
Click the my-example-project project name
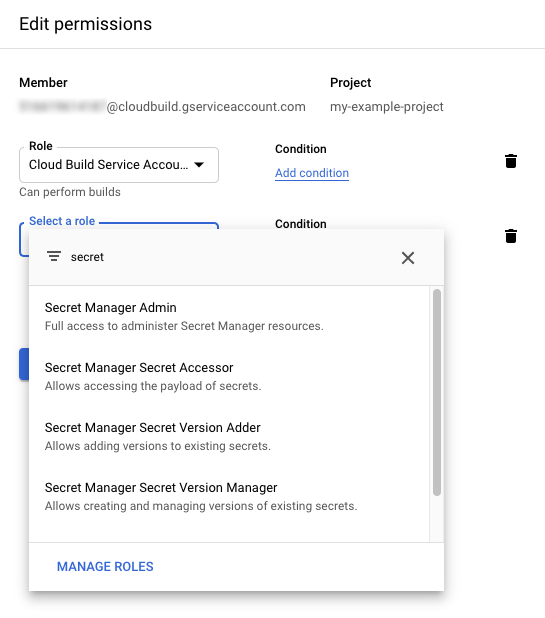pos(387,107)
